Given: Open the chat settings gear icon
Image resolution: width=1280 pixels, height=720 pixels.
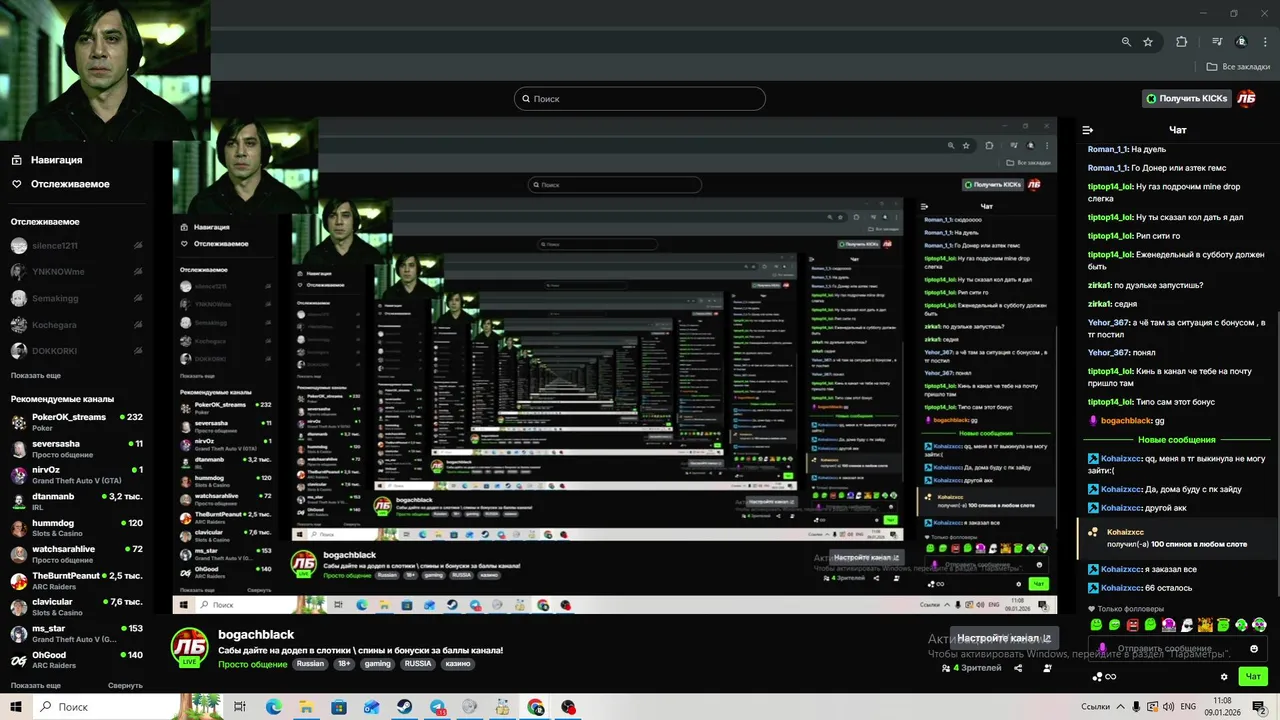Looking at the screenshot, I should [x=1224, y=677].
